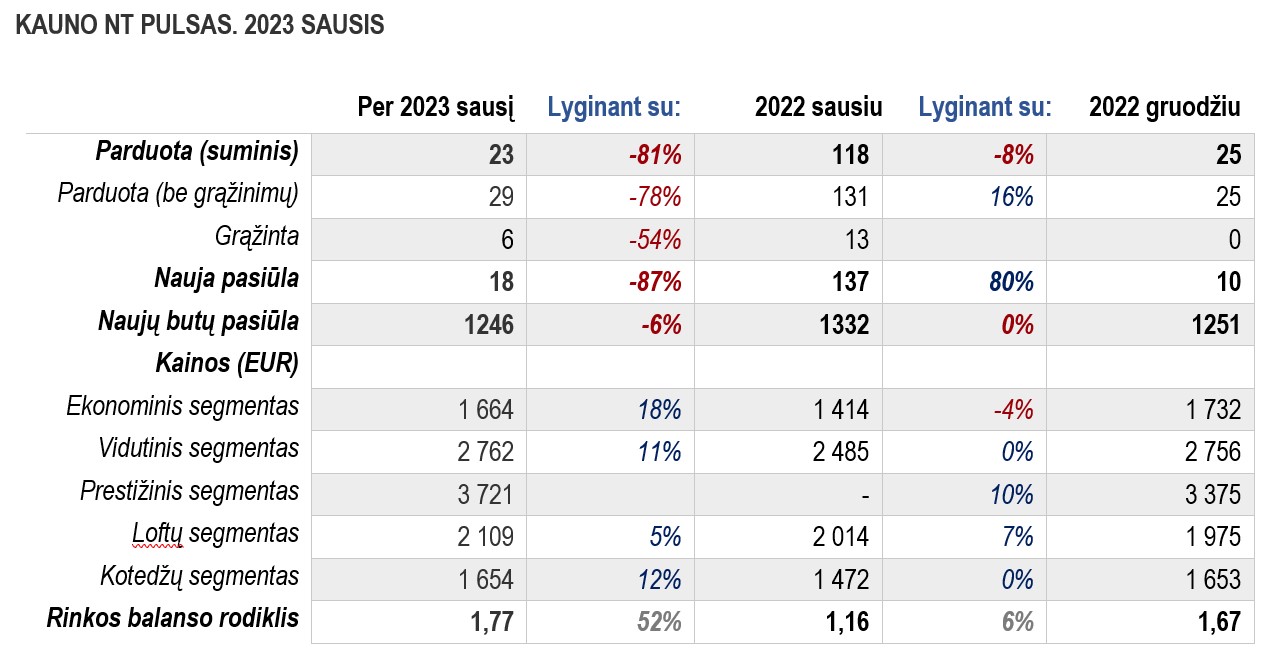The image size is (1268, 657).
Task: Select the 2022 gruodžiu column header
Action: coord(1164,107)
